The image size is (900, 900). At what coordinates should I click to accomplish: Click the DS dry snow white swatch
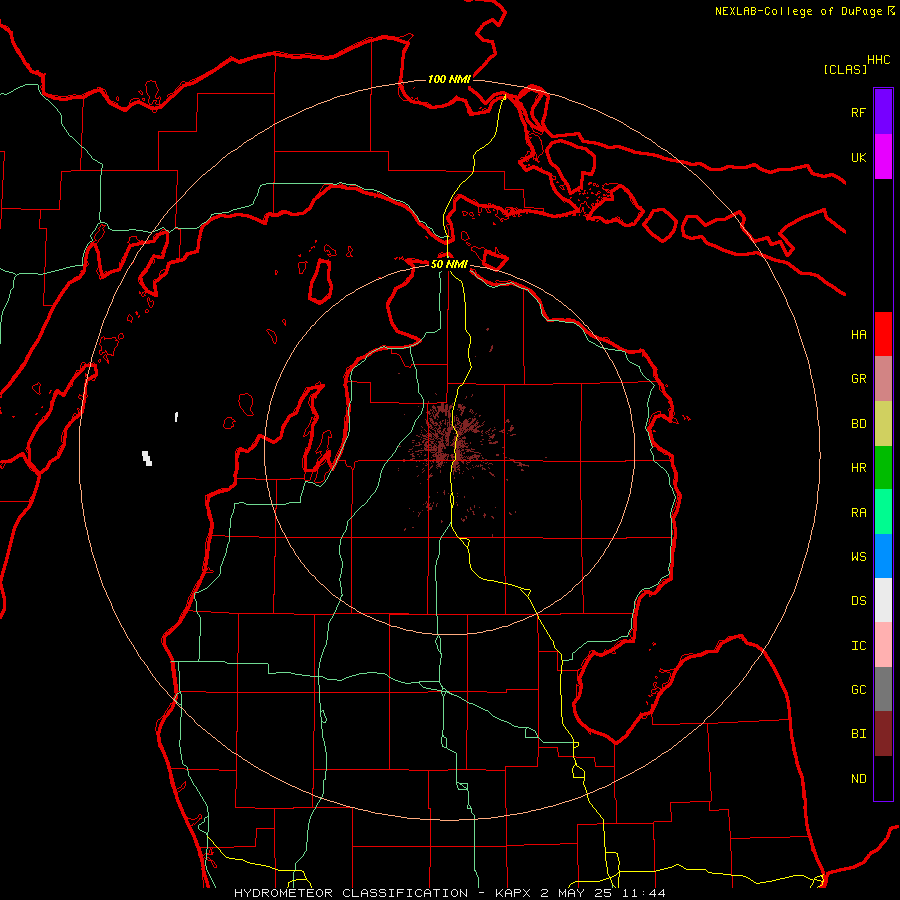point(883,600)
